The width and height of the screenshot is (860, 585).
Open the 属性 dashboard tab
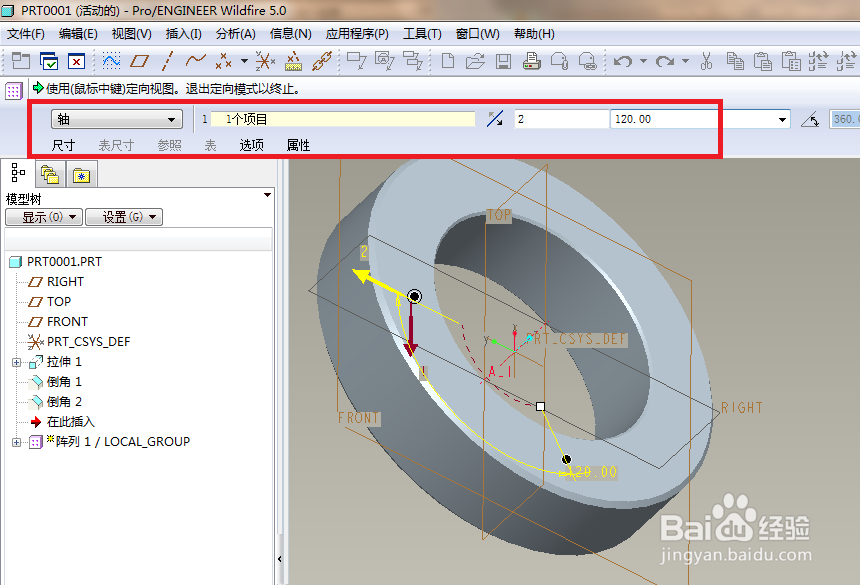298,145
